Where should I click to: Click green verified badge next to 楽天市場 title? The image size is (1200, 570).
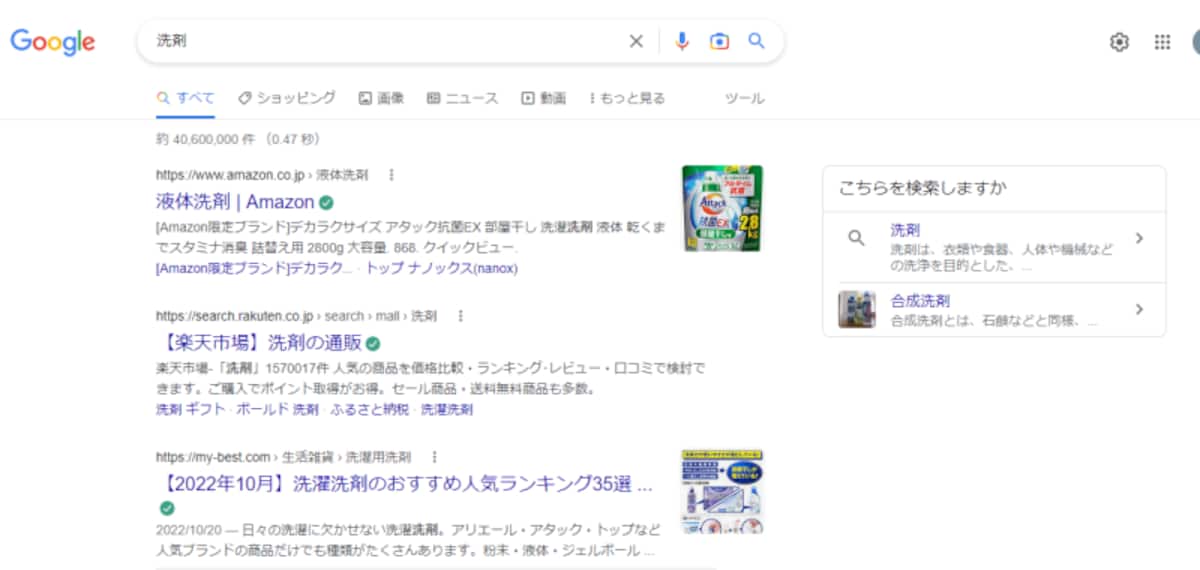coord(373,343)
